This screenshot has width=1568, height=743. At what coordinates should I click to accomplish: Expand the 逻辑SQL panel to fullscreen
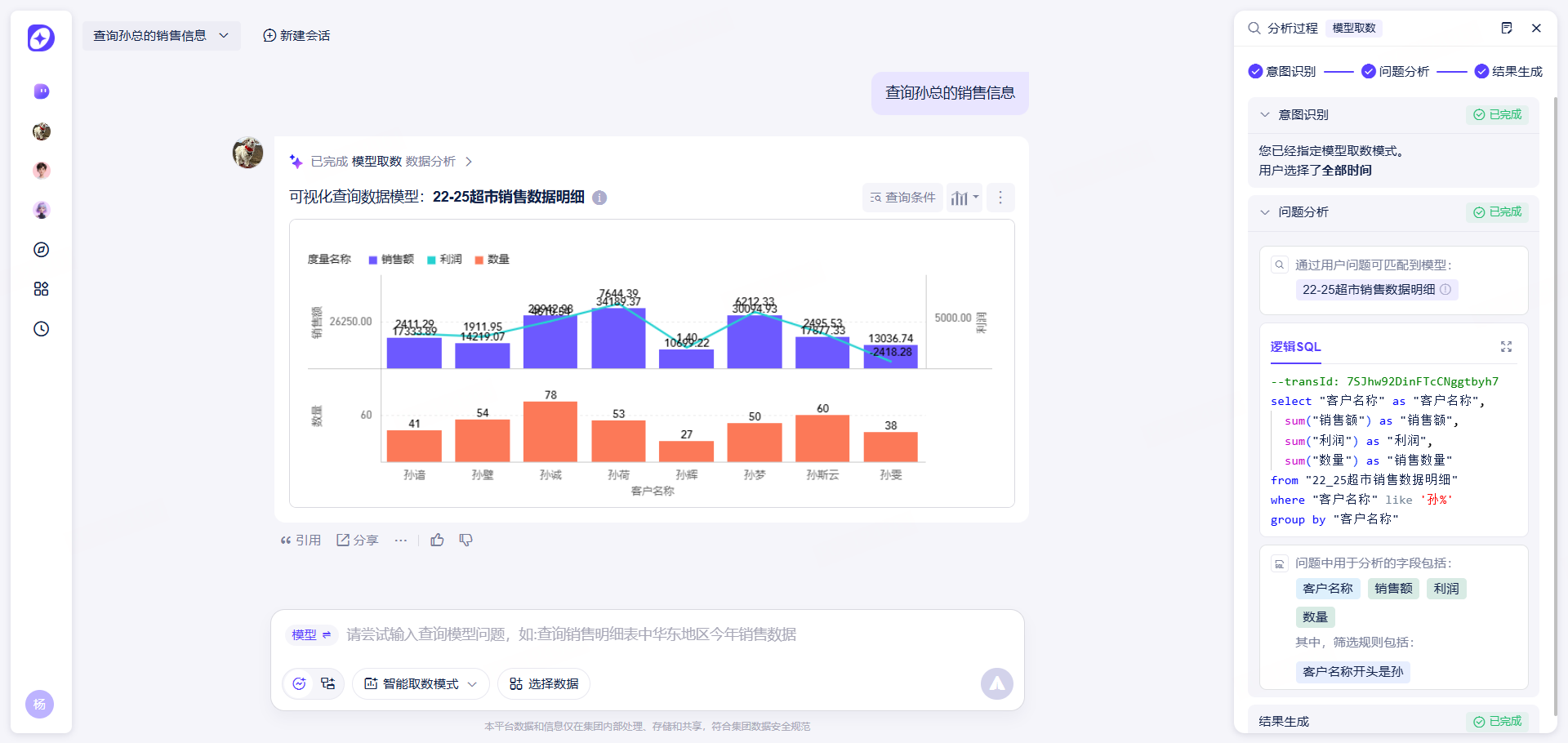[1506, 347]
